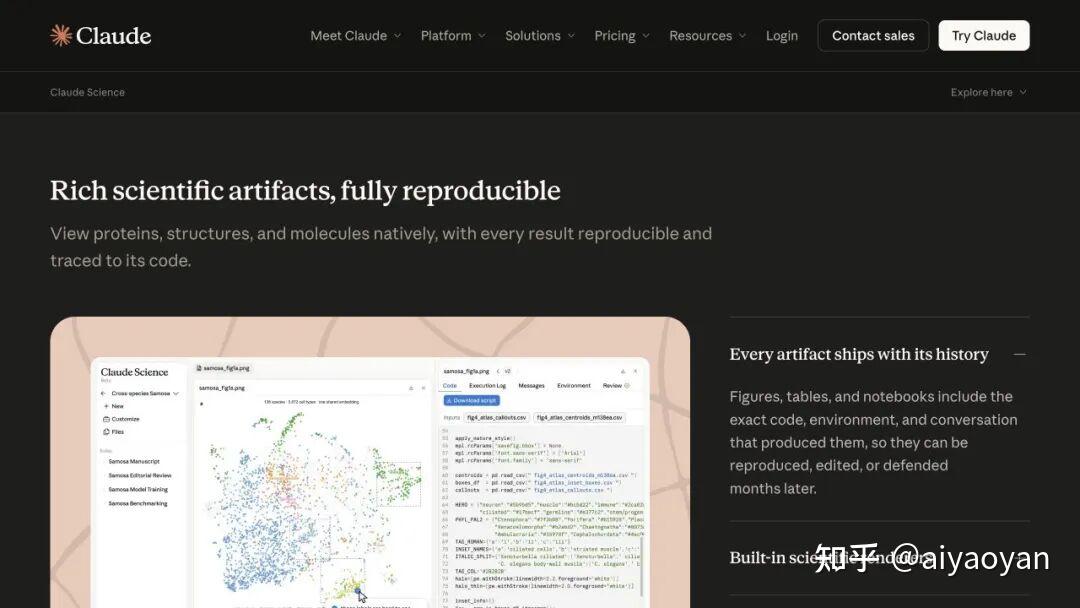Open the Environment tab
Viewport: 1080px width, 608px height.
click(574, 386)
